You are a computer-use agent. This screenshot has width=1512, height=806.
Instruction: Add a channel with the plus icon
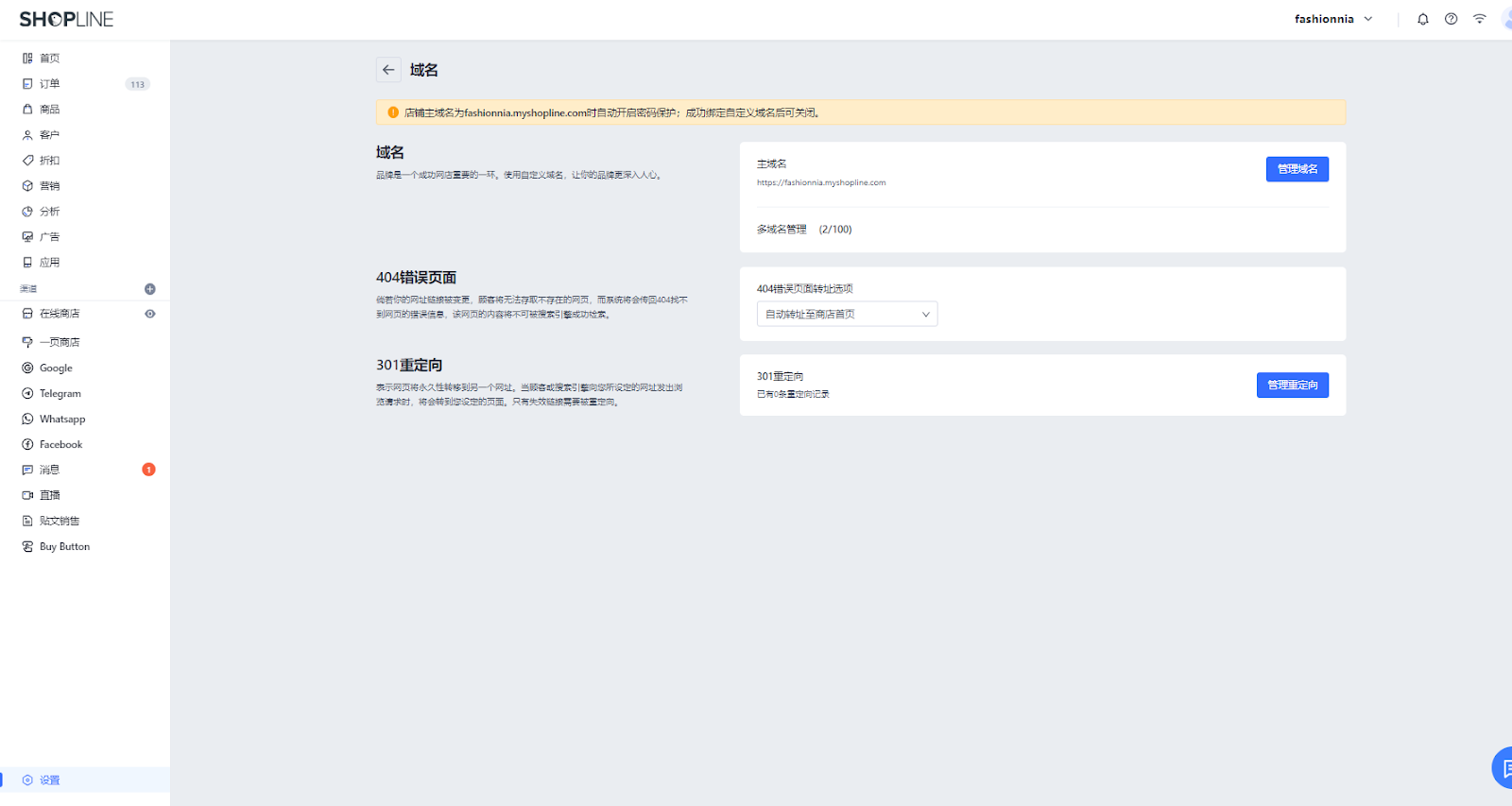pos(149,289)
